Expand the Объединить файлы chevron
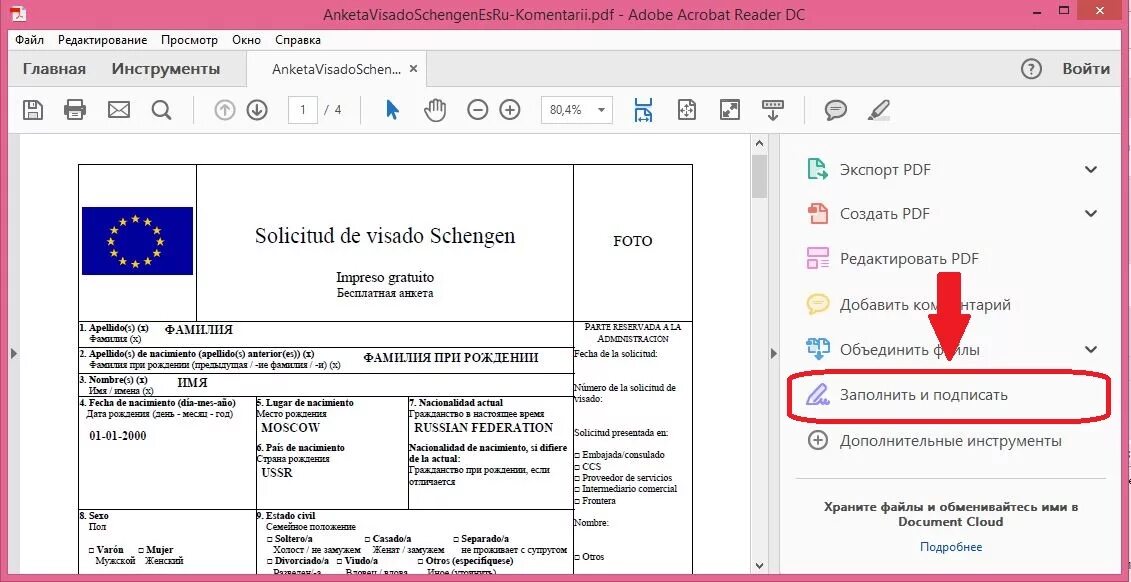This screenshot has height=582, width=1131. (x=1091, y=350)
